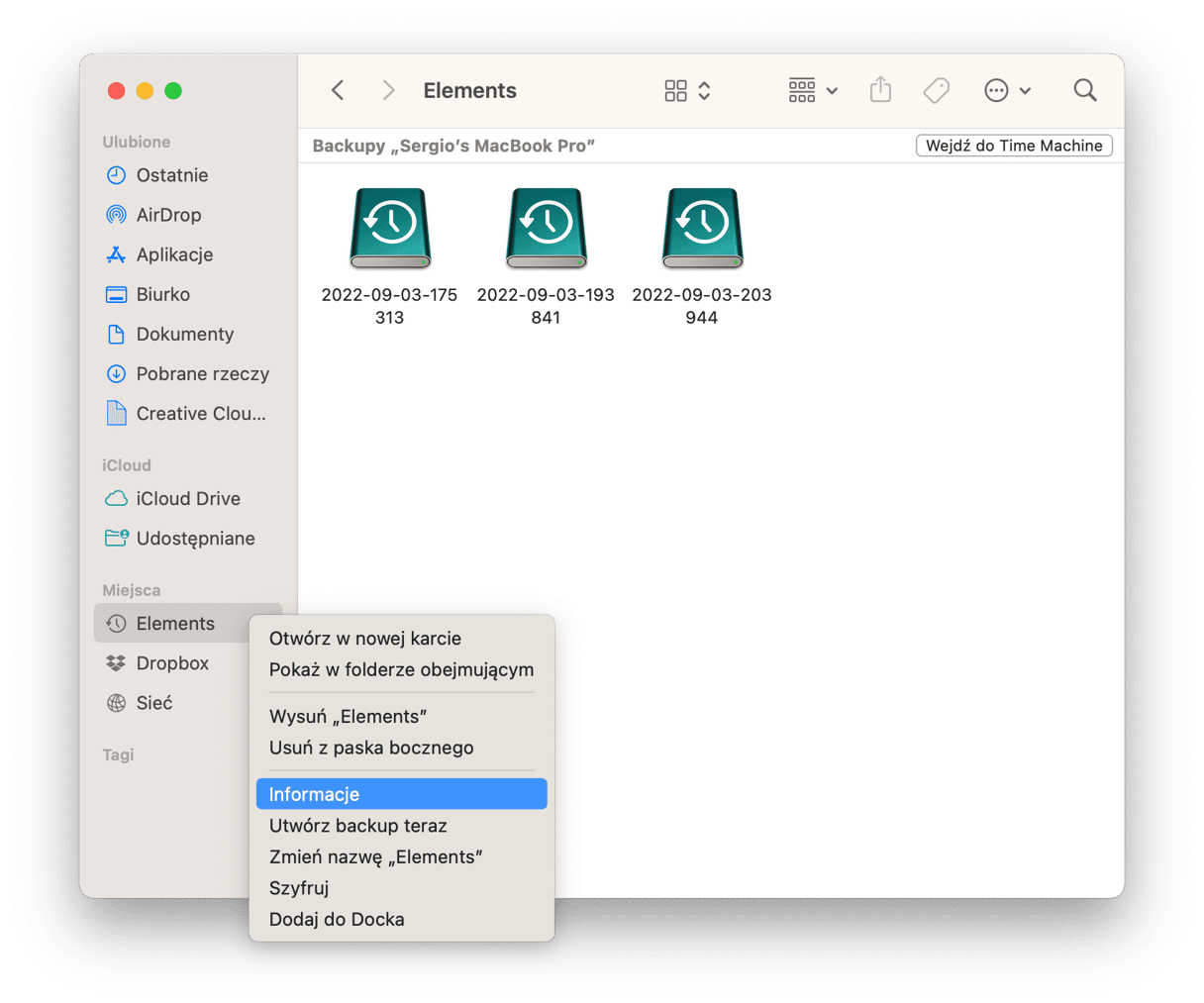Select backup 2022-09-03-193841 drive icon
1204x1003 pixels.
tap(546, 229)
